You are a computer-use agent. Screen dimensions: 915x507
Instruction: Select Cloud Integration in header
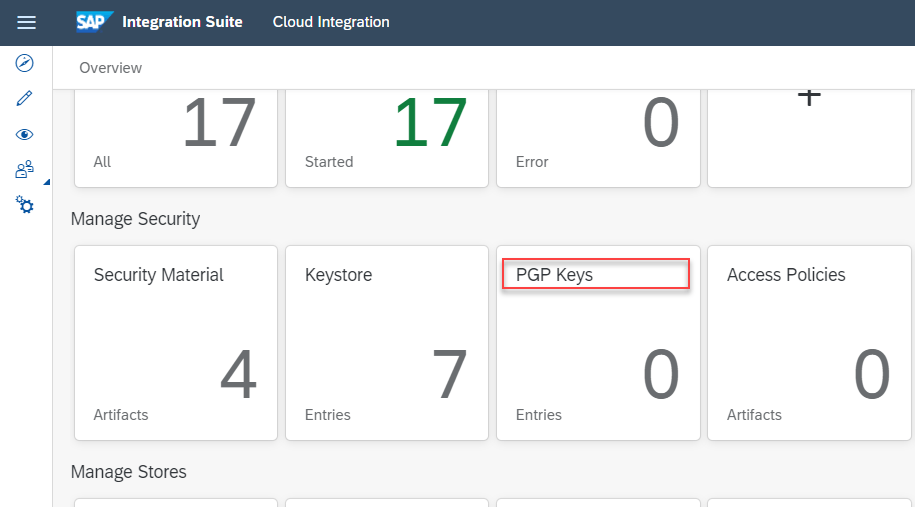coord(331,22)
